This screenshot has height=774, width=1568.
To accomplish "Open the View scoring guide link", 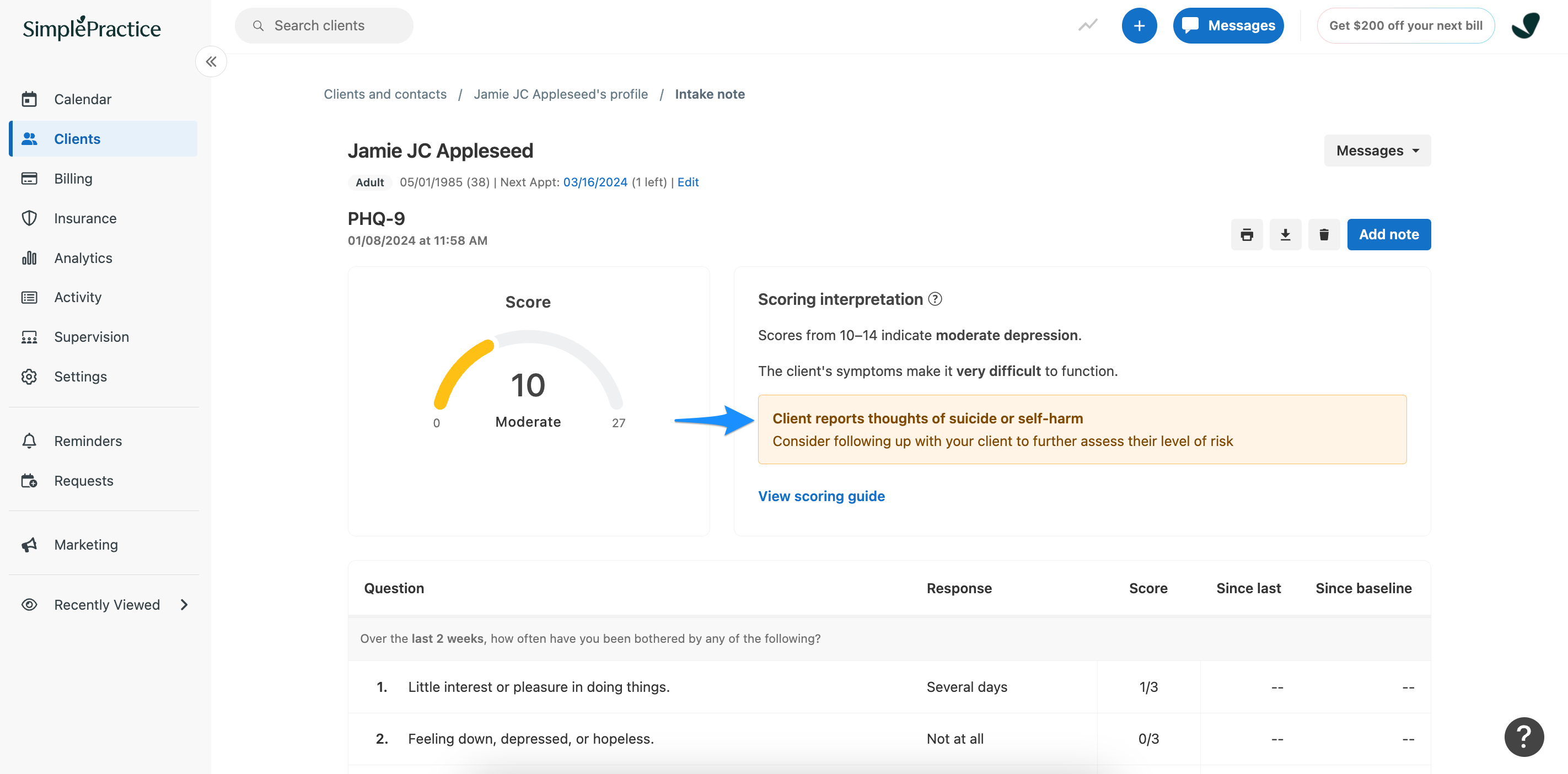I will tap(821, 496).
